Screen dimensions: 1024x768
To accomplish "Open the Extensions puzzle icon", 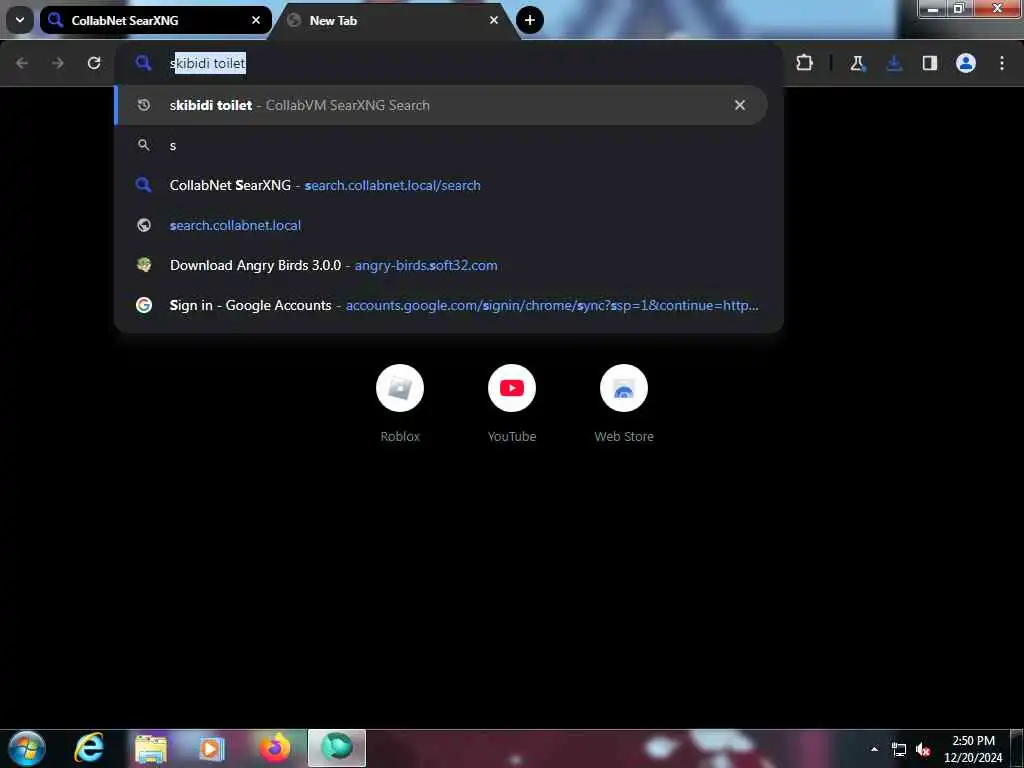I will (x=805, y=63).
